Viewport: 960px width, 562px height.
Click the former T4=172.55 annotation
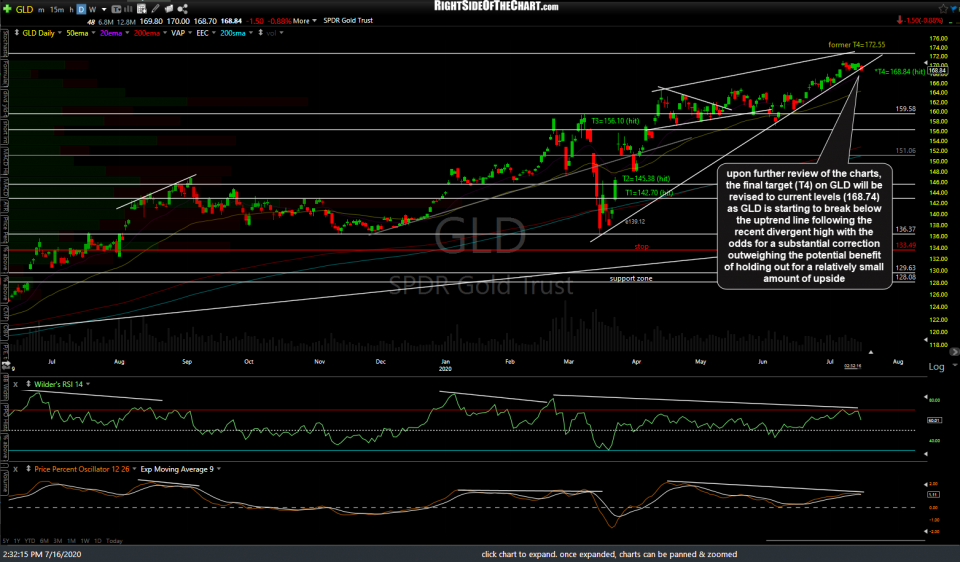[856, 45]
